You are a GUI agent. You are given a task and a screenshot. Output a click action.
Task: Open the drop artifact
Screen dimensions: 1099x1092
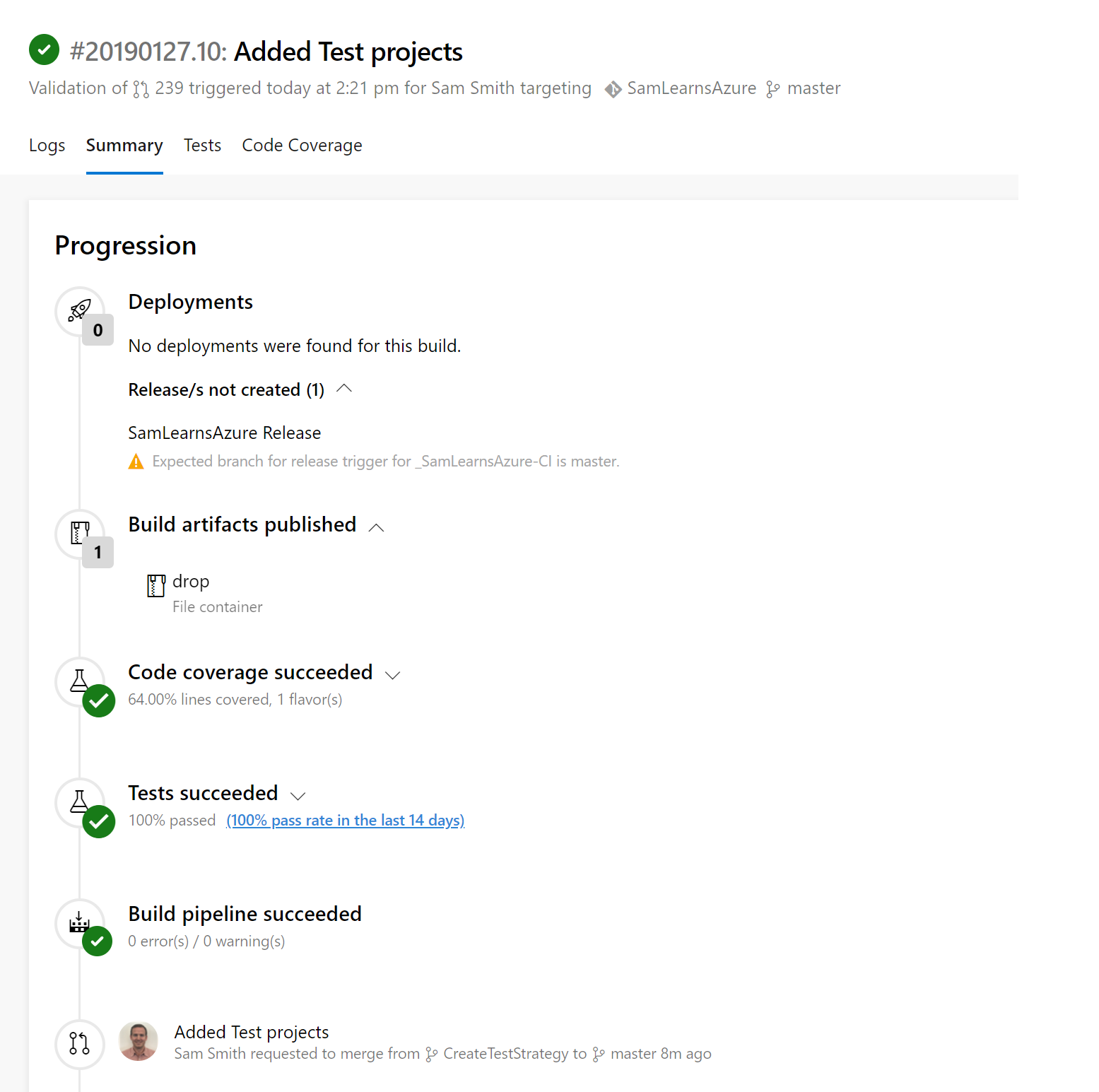click(x=191, y=582)
